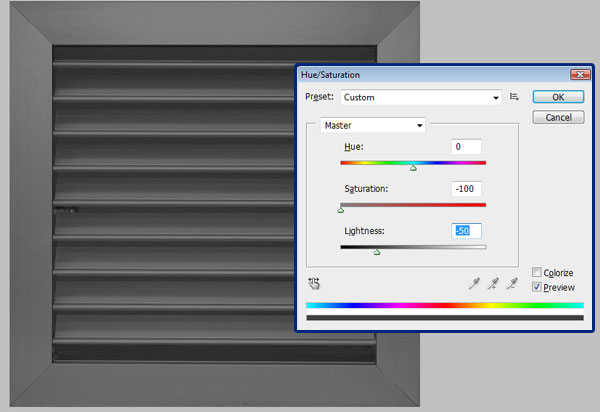Enable the Colorize checkbox
Screen dimensions: 600x412
click(537, 272)
